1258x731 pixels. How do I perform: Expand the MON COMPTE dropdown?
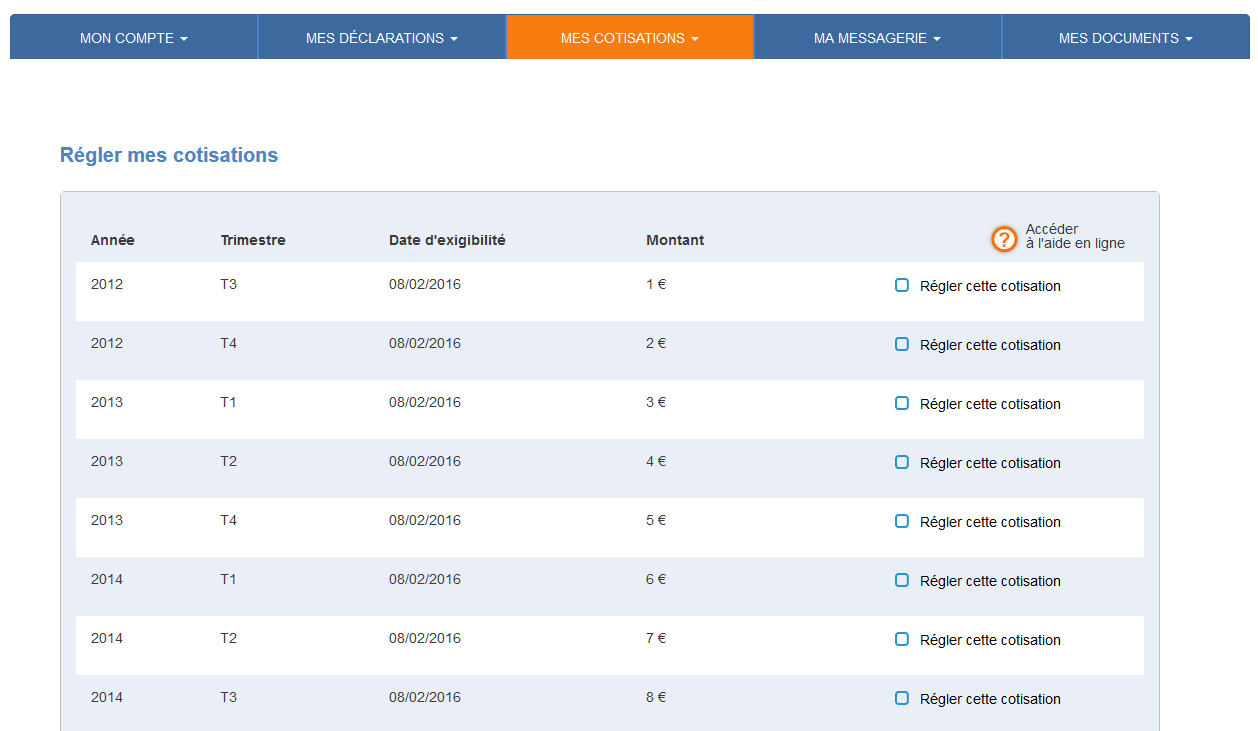[x=133, y=38]
